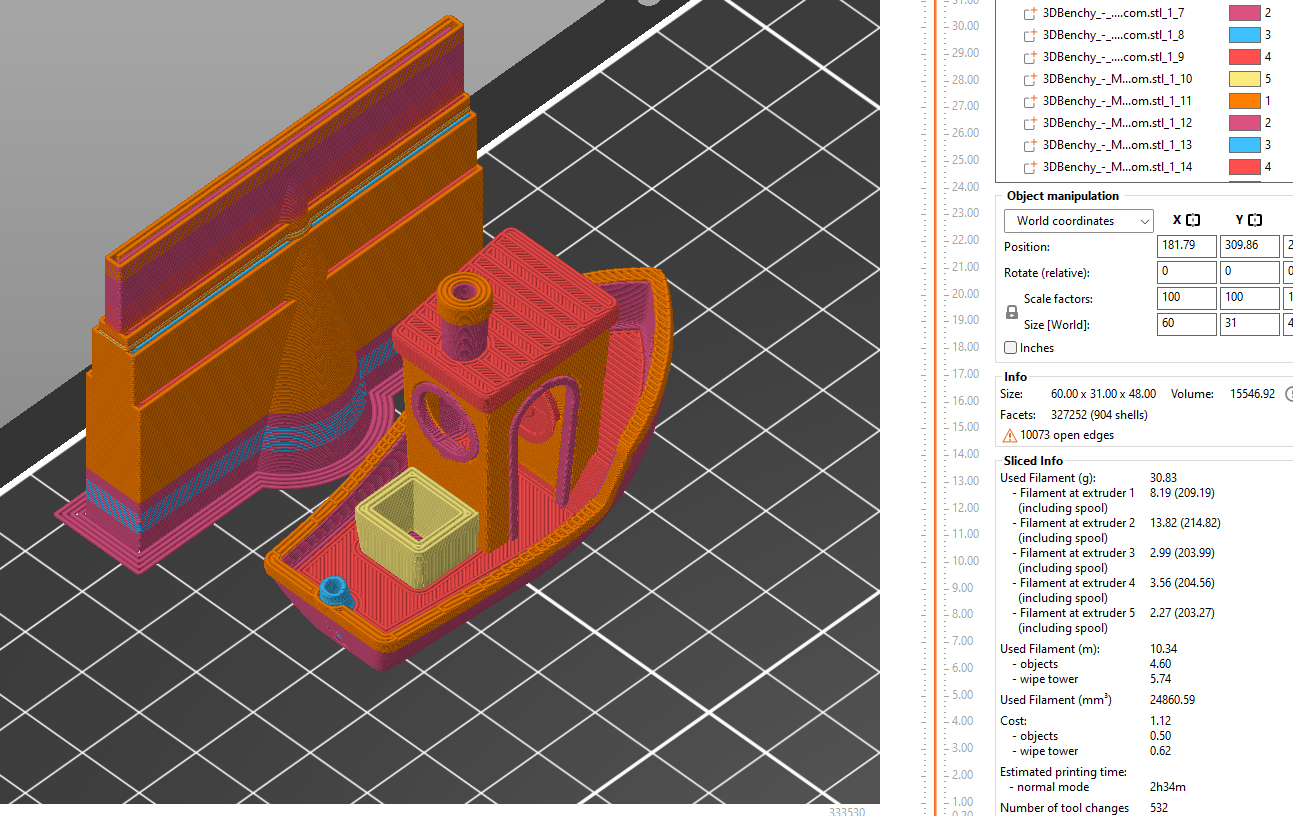
Task: Click the red extruder swatch for stl_1_9
Action: (1245, 57)
